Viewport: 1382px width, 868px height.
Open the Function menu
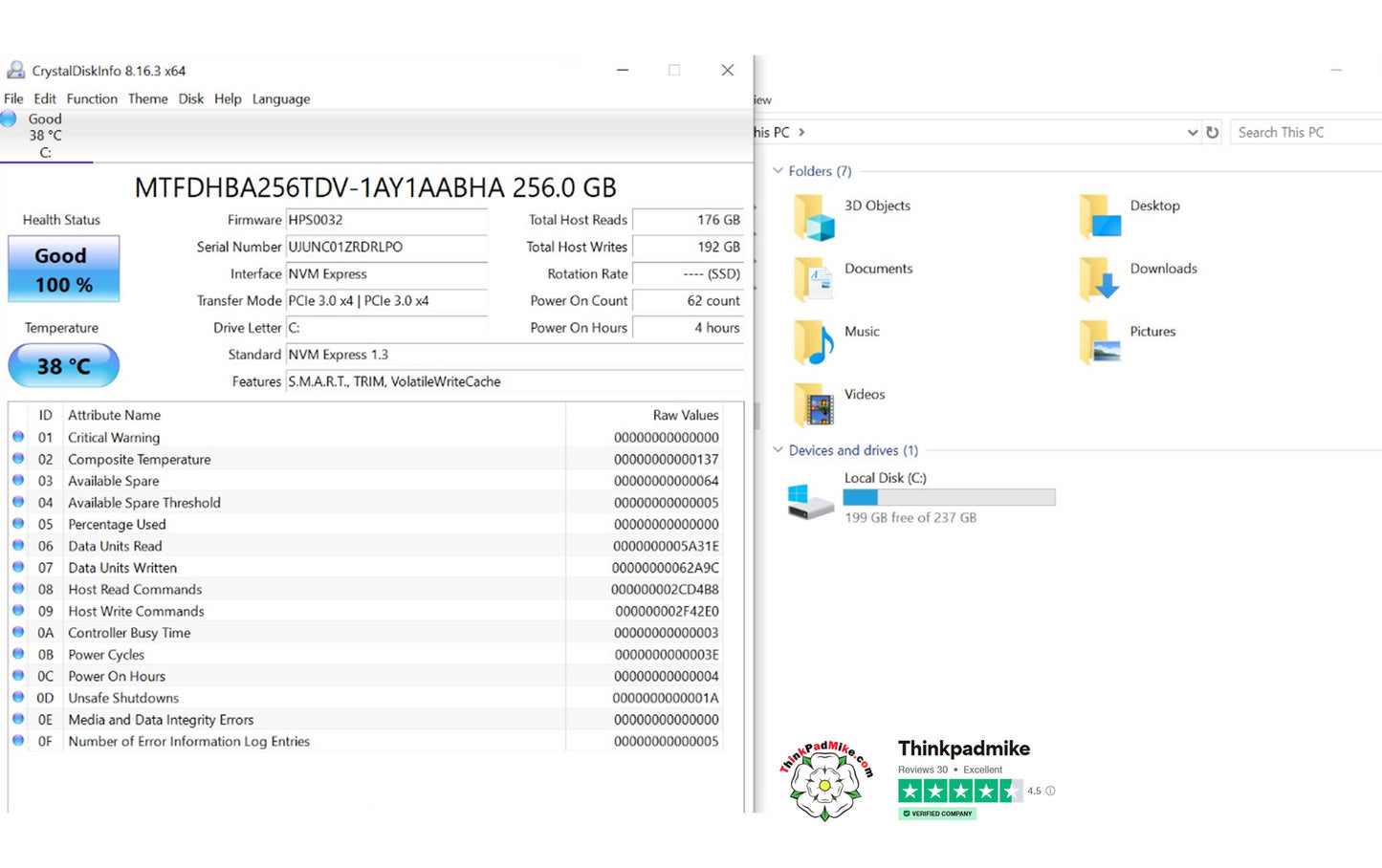click(92, 98)
